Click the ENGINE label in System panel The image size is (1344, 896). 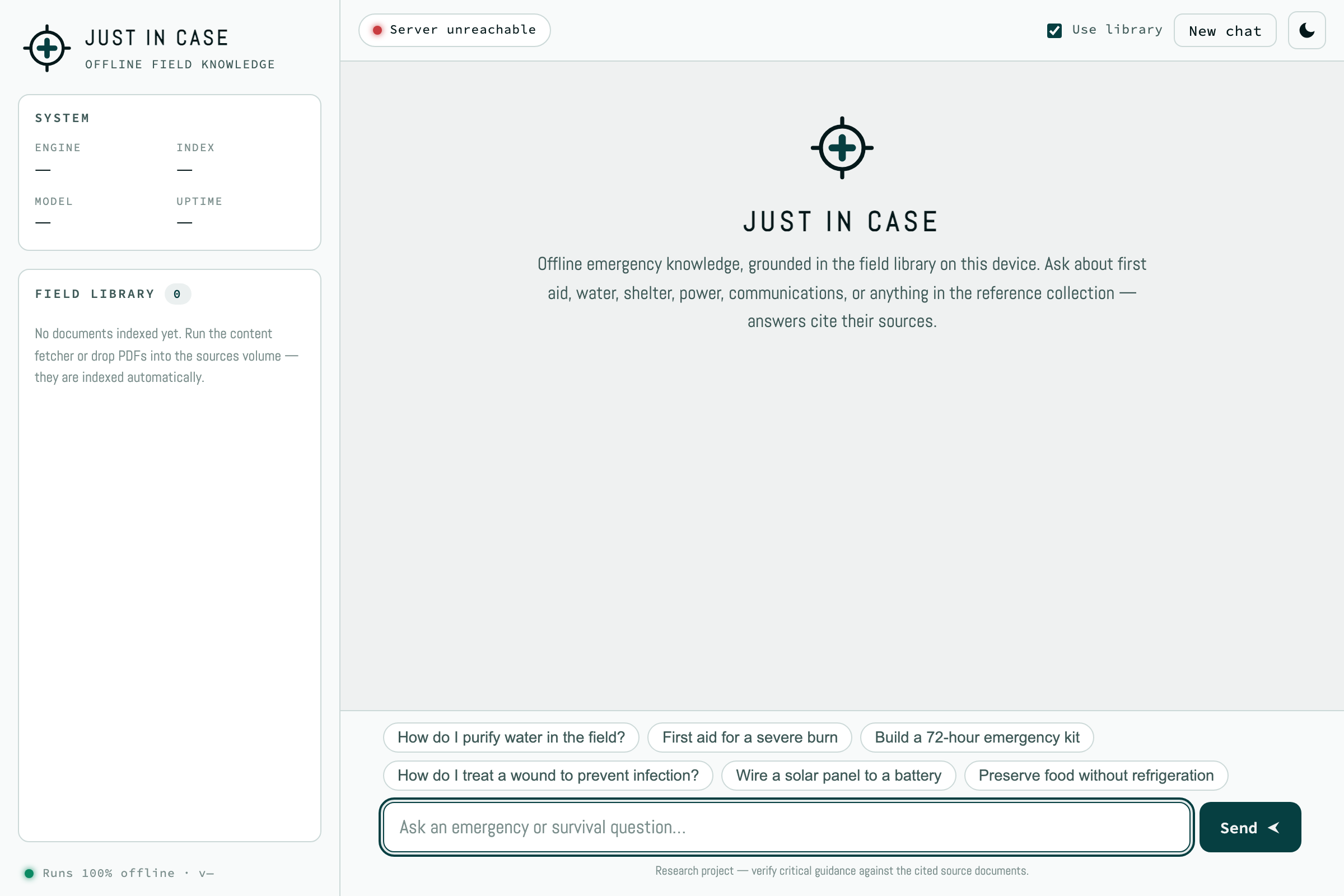coord(58,147)
